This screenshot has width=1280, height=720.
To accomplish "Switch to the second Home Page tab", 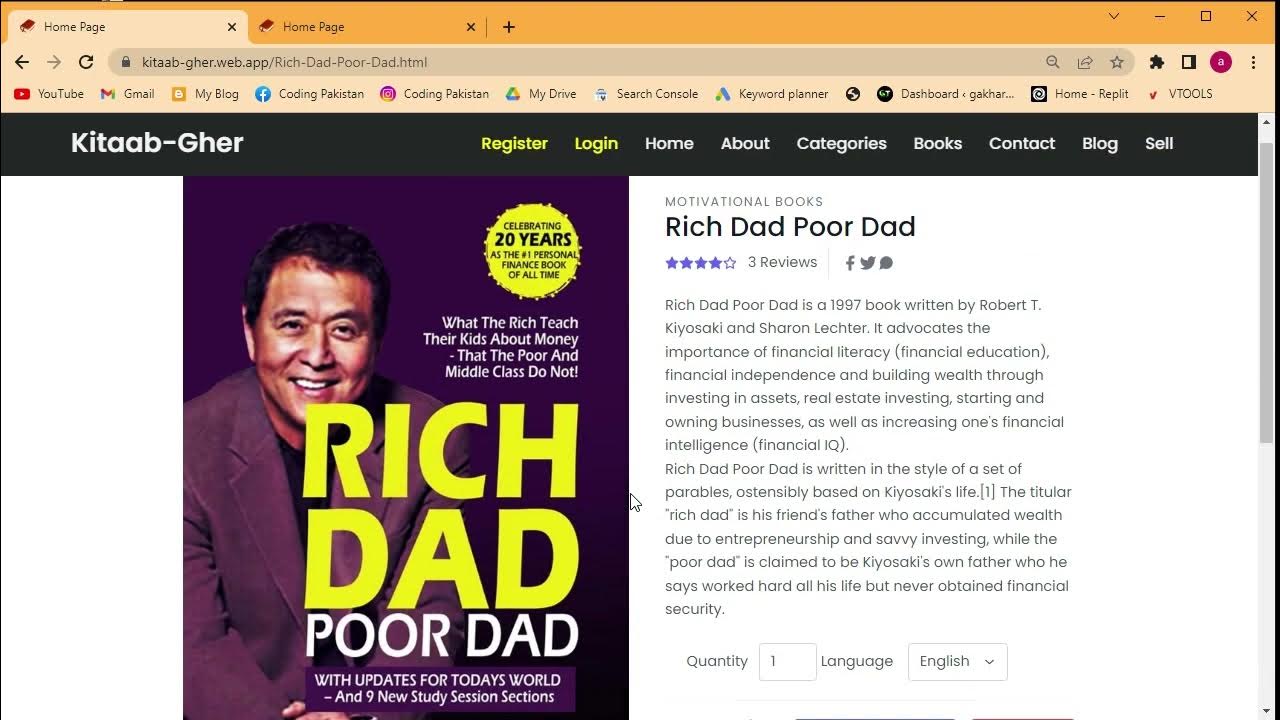I will click(x=366, y=27).
